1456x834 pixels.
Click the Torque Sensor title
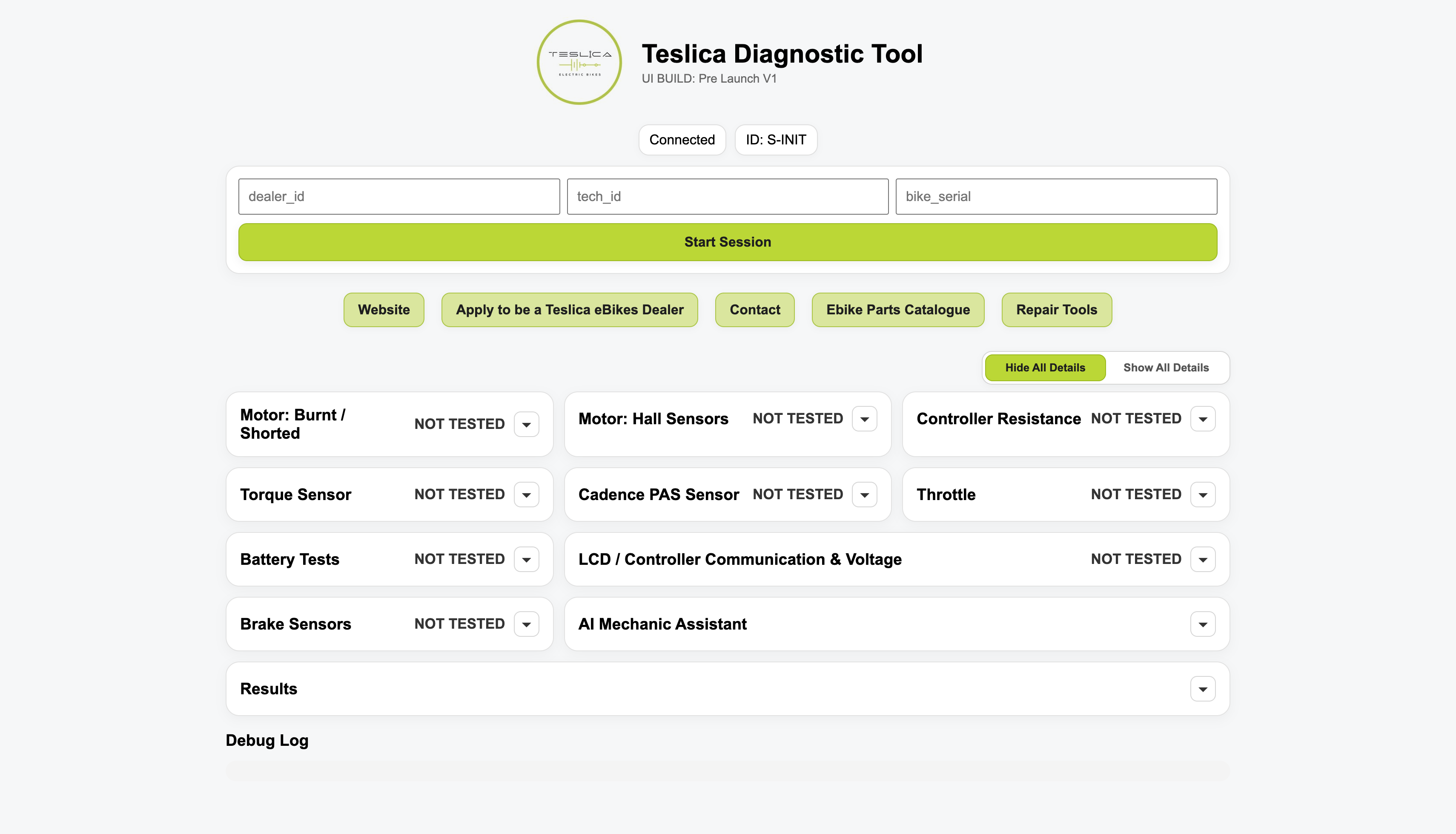[295, 495]
